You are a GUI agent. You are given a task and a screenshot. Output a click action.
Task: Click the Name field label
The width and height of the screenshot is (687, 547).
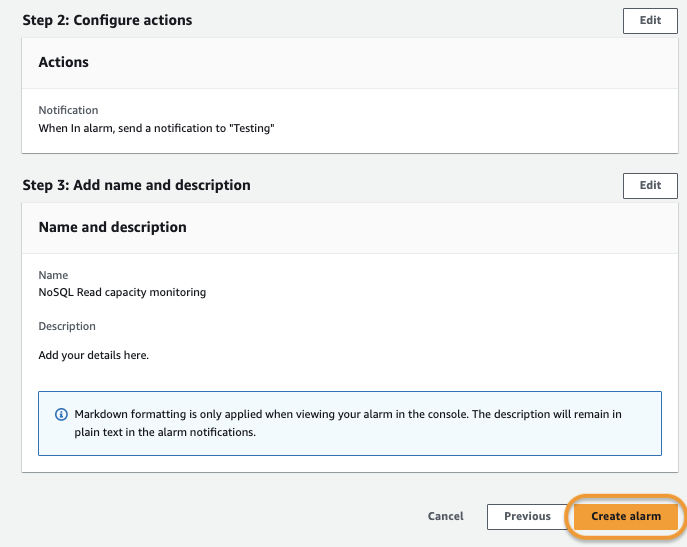coord(53,275)
